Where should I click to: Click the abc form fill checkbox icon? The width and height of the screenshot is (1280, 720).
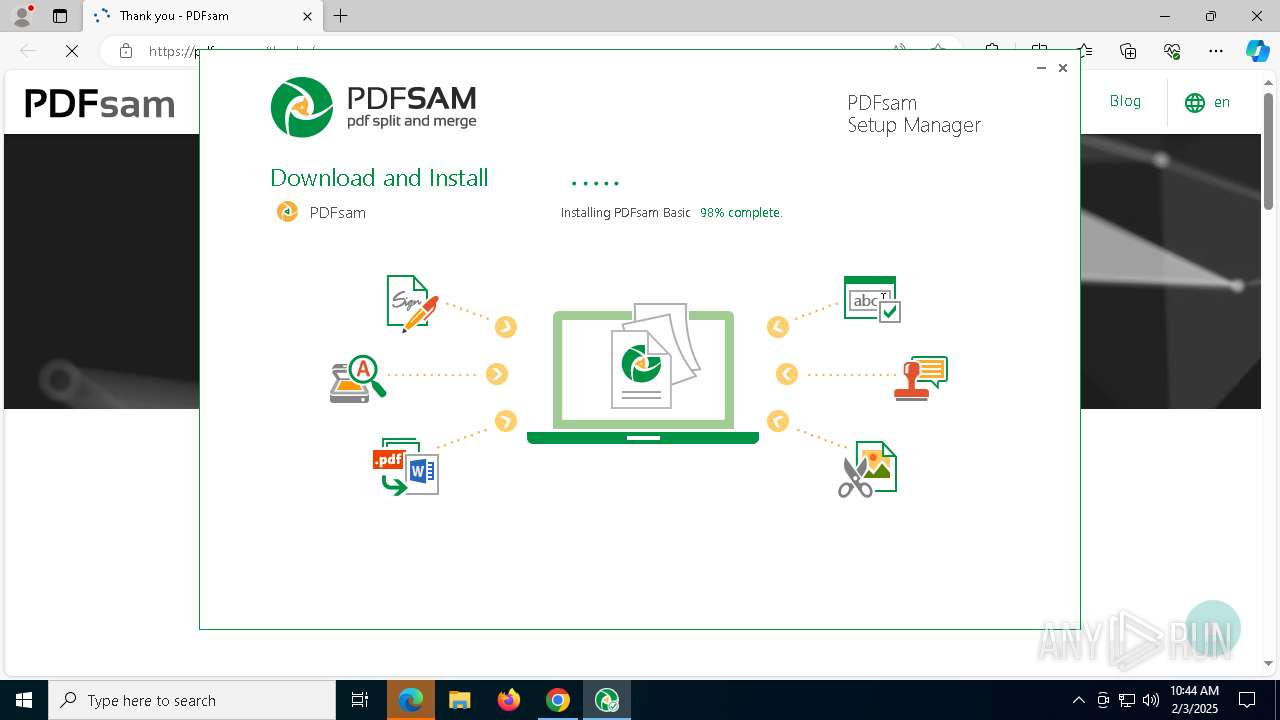[x=872, y=299]
